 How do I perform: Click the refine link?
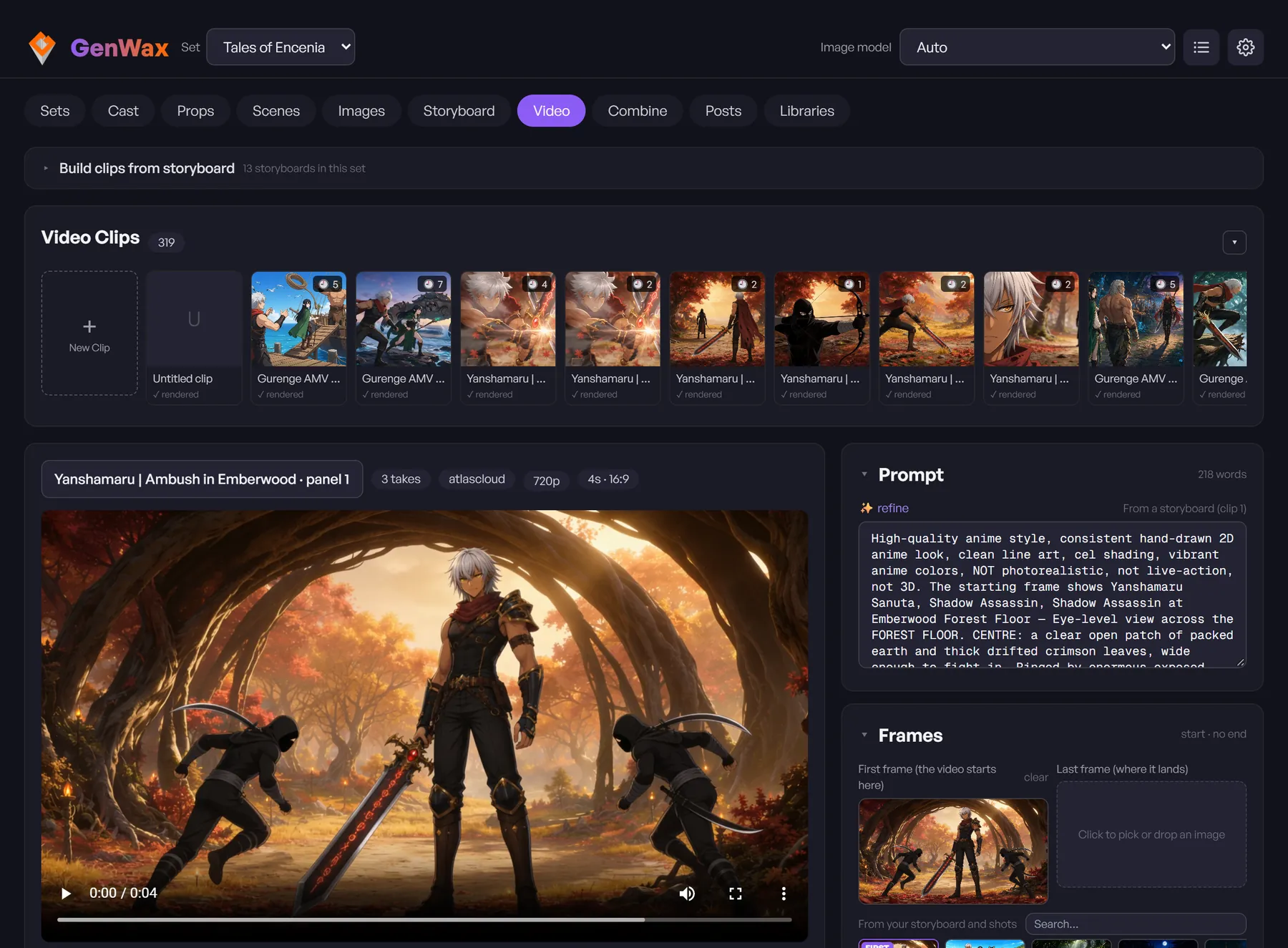pyautogui.click(x=892, y=508)
